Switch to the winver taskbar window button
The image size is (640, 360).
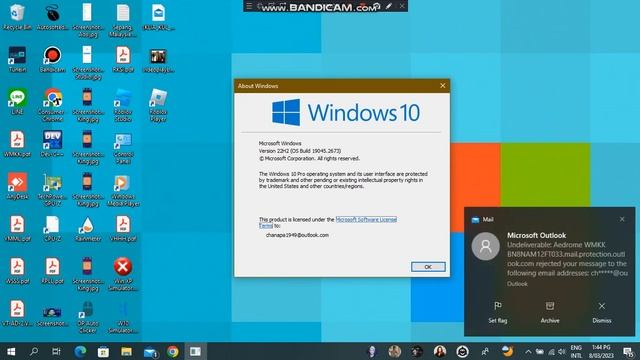pos(196,351)
